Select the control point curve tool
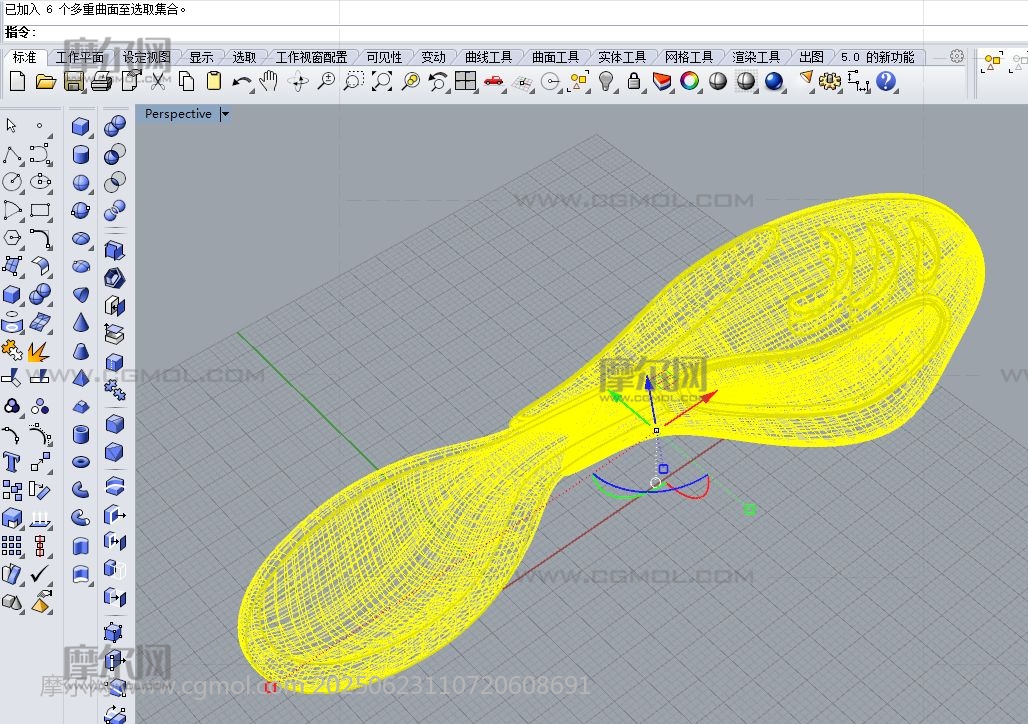Viewport: 1028px width, 724px height. click(41, 155)
